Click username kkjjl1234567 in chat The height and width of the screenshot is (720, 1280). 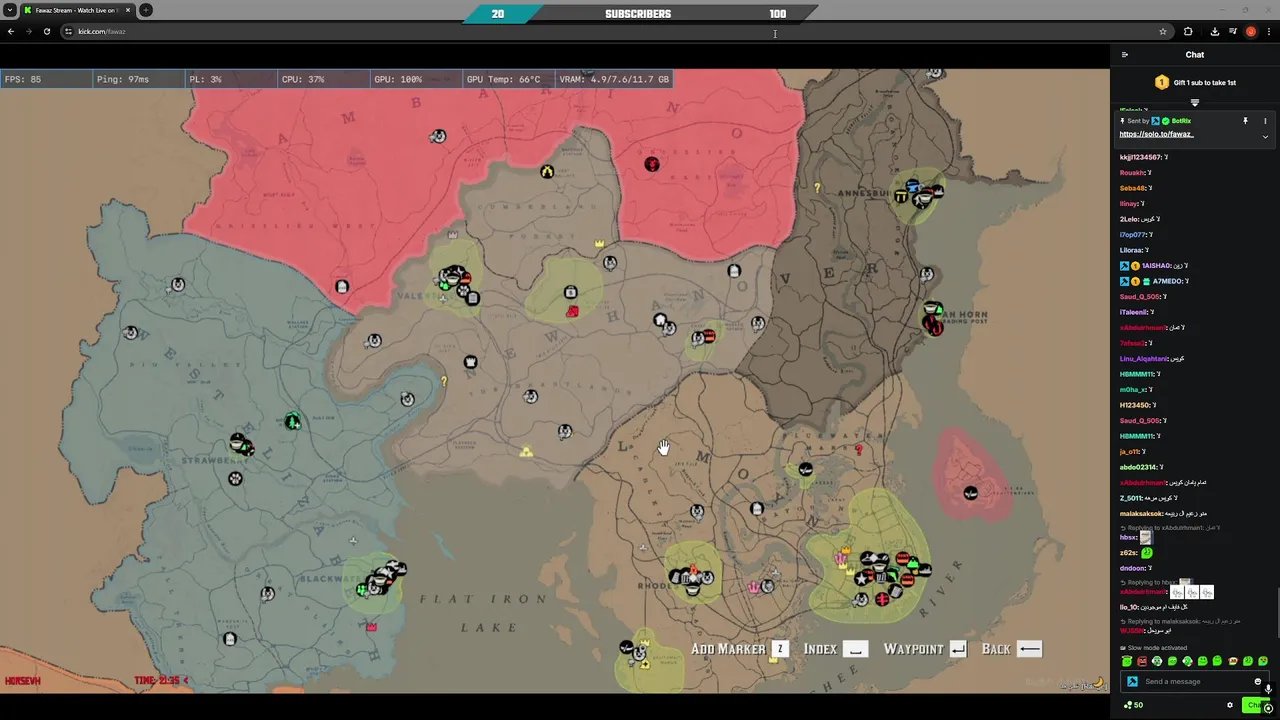point(1141,157)
